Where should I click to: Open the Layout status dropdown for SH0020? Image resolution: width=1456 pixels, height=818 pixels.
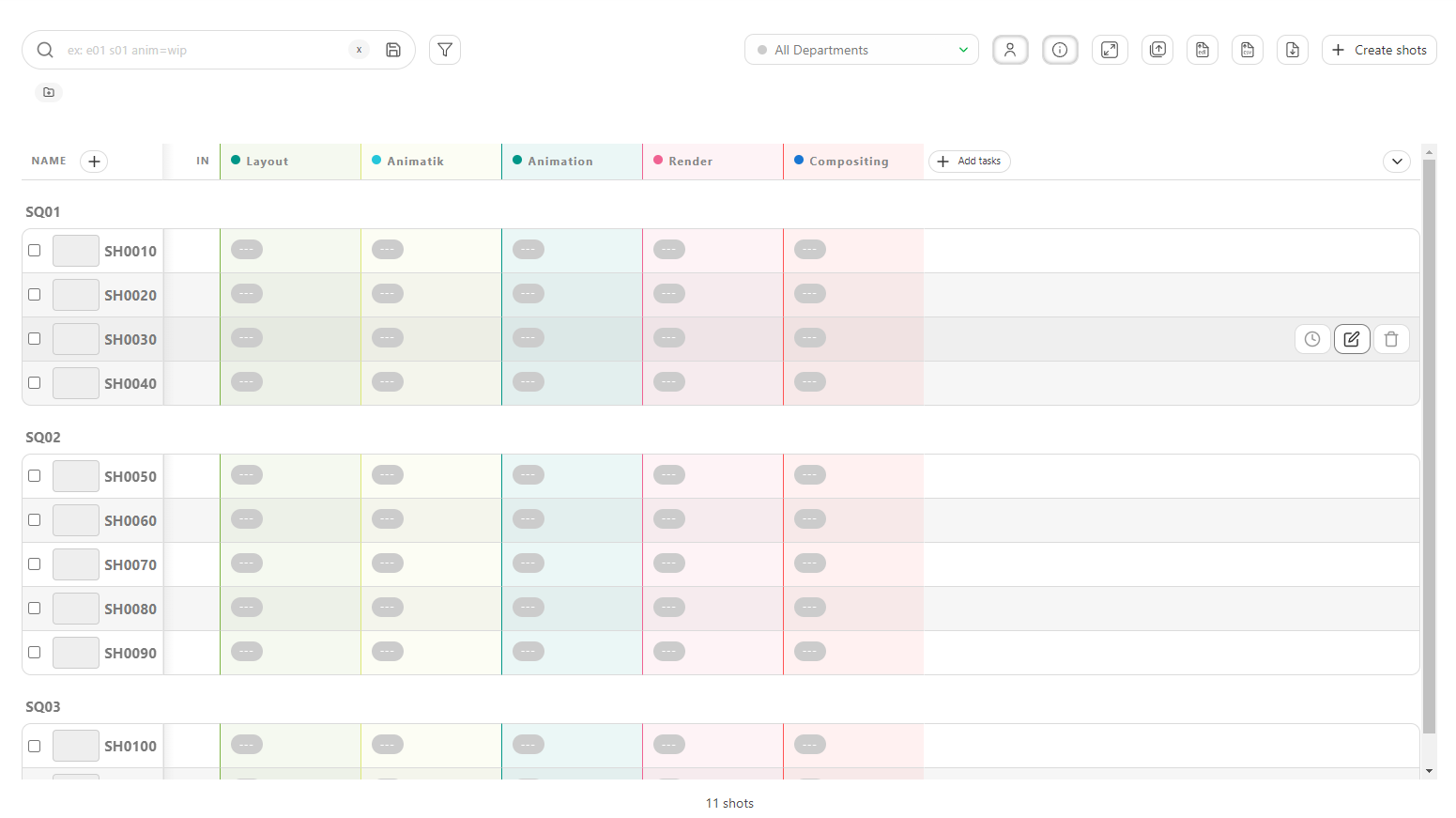(x=247, y=294)
